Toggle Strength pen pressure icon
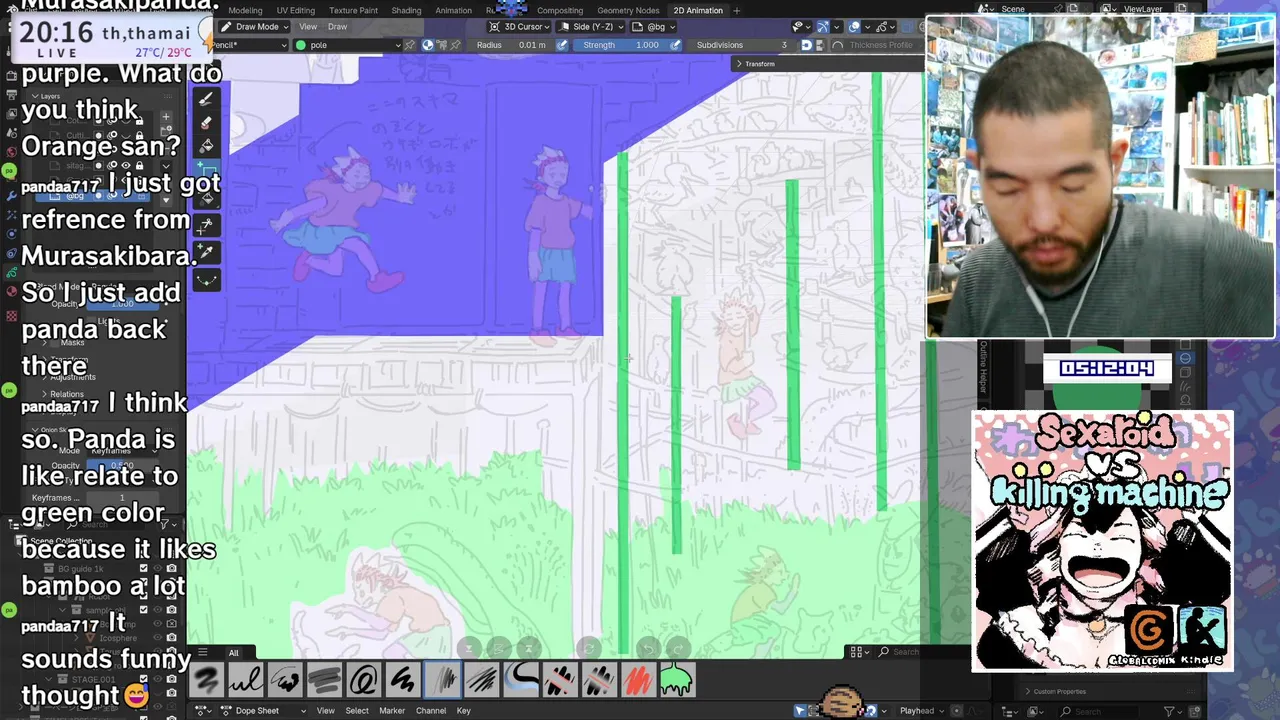The height and width of the screenshot is (720, 1280). coord(675,45)
